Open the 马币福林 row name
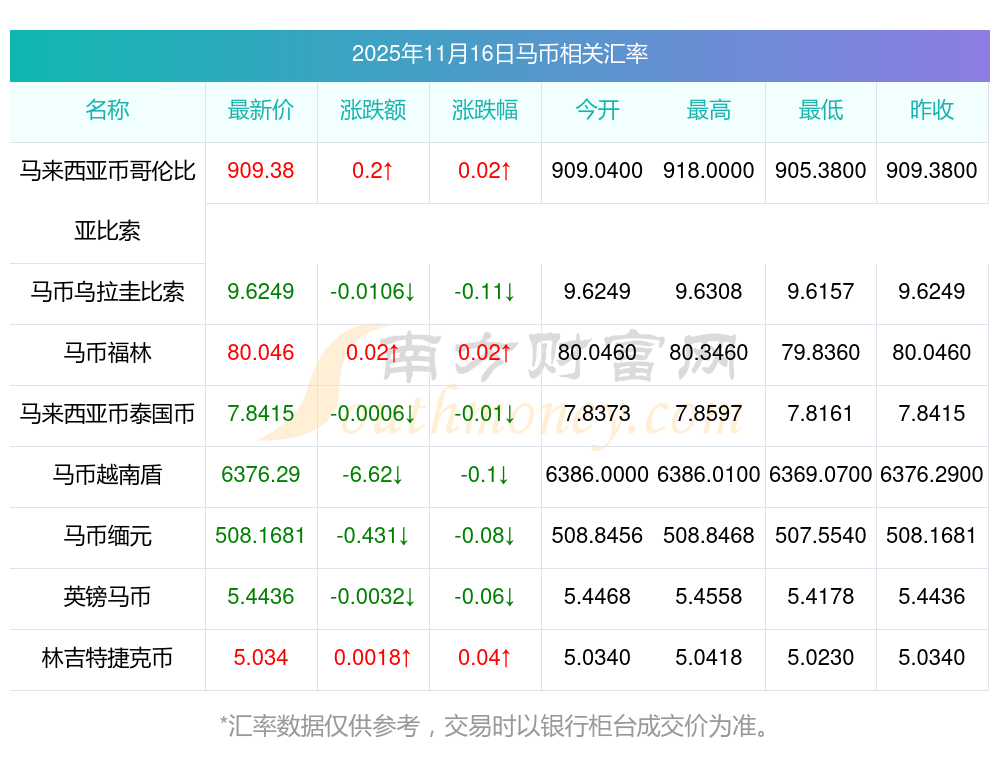Screen dimensions: 1000x757 [107, 353]
